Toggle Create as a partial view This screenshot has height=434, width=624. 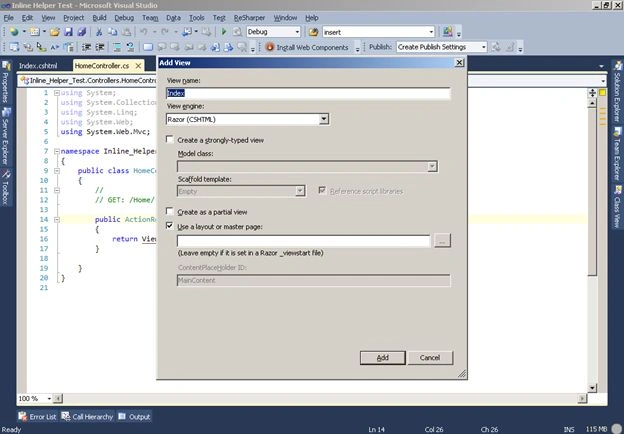pos(170,211)
